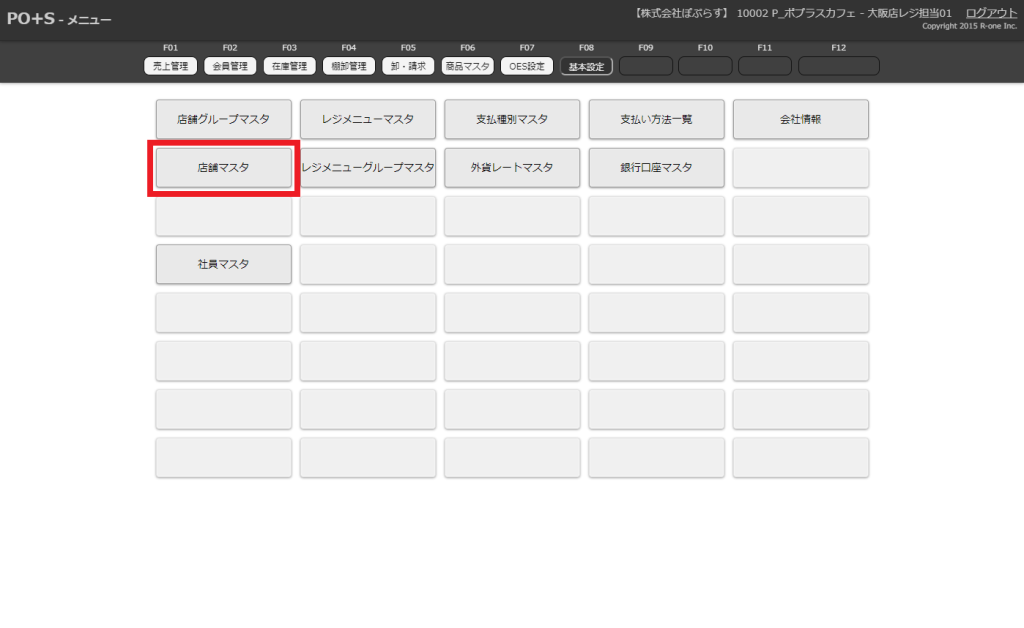Open レジメニューマスタ
The width and height of the screenshot is (1024, 628).
click(x=368, y=119)
